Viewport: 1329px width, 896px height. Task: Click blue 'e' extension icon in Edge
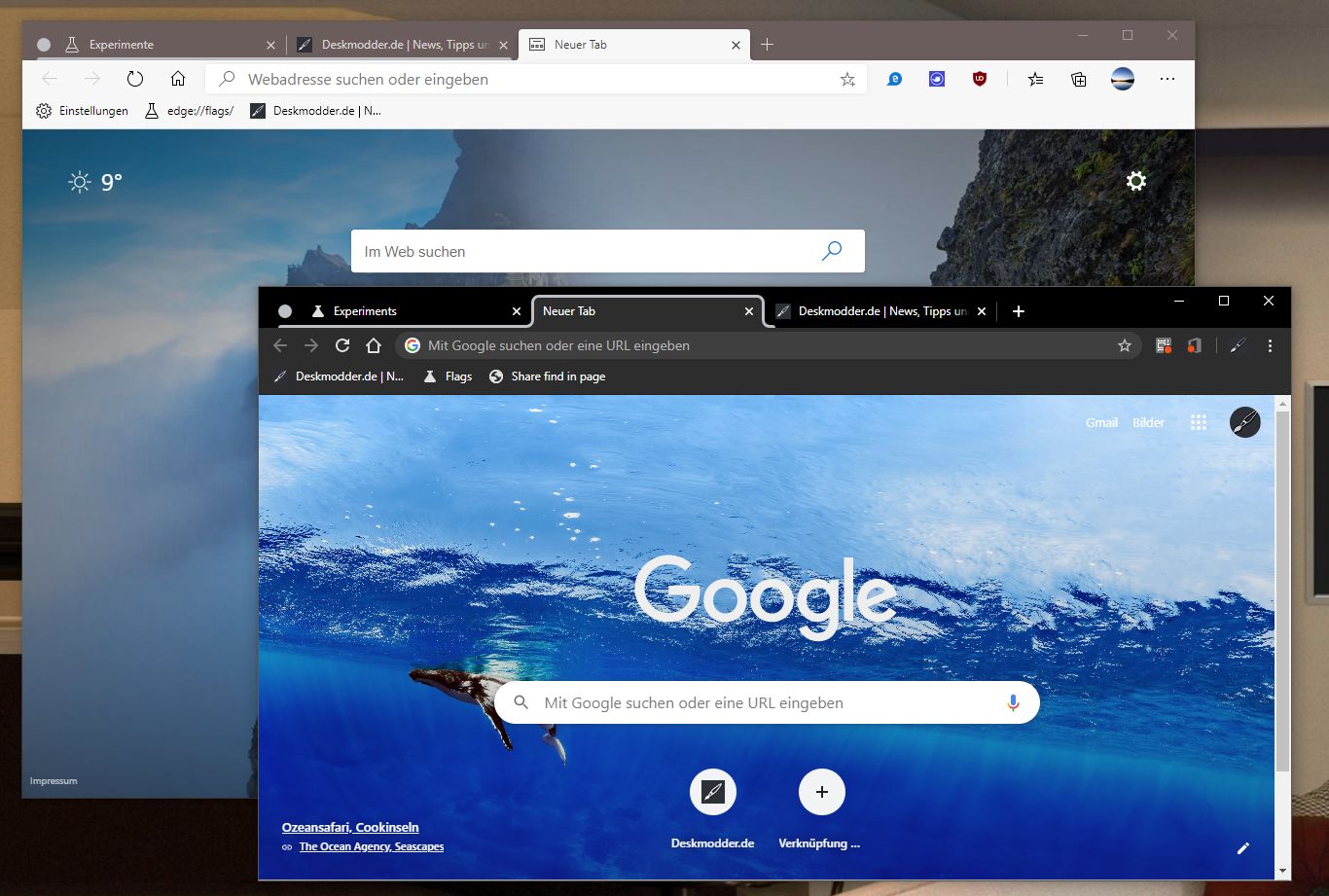(894, 80)
